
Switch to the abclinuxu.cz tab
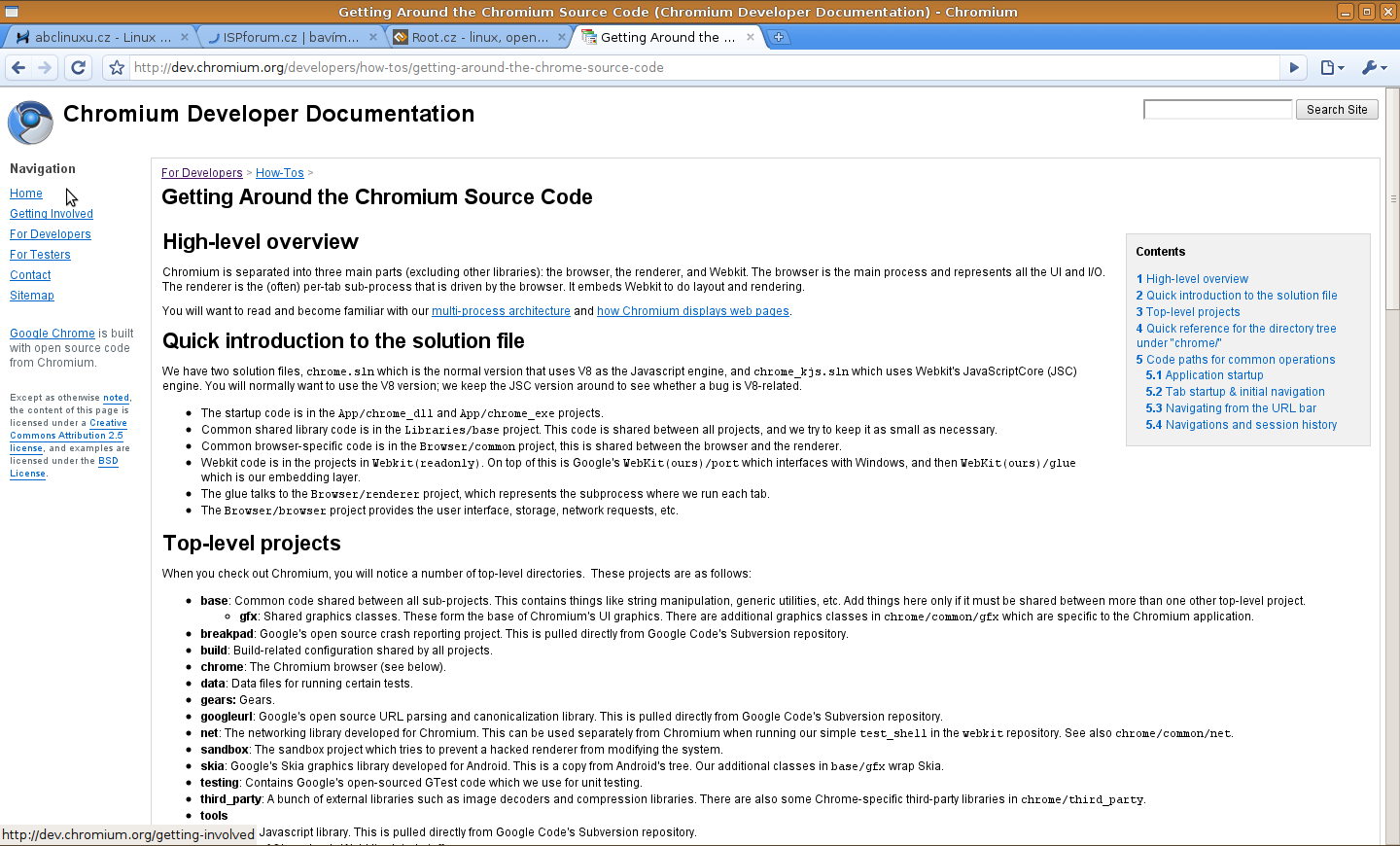click(x=103, y=37)
